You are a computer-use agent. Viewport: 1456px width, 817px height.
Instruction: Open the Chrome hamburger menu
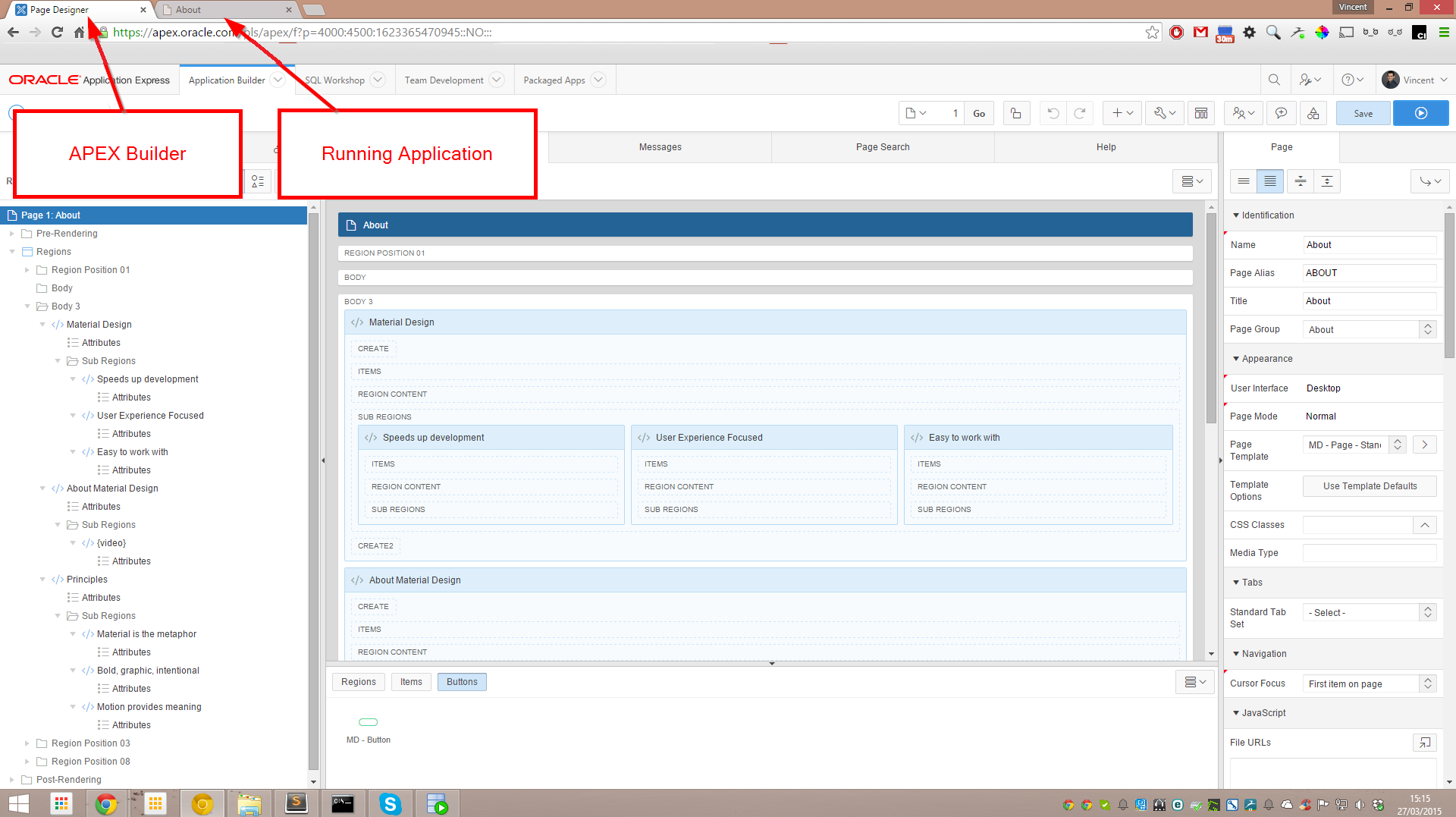point(1444,32)
